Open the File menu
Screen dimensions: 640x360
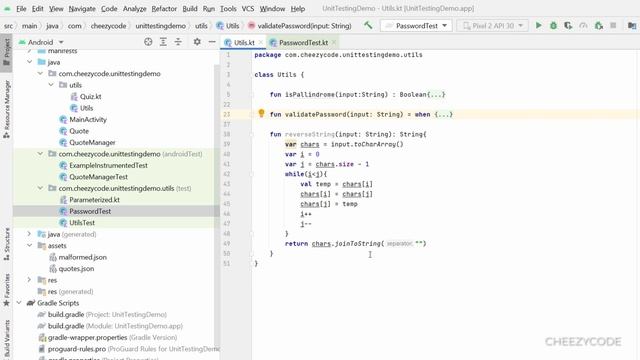[x=21, y=9]
